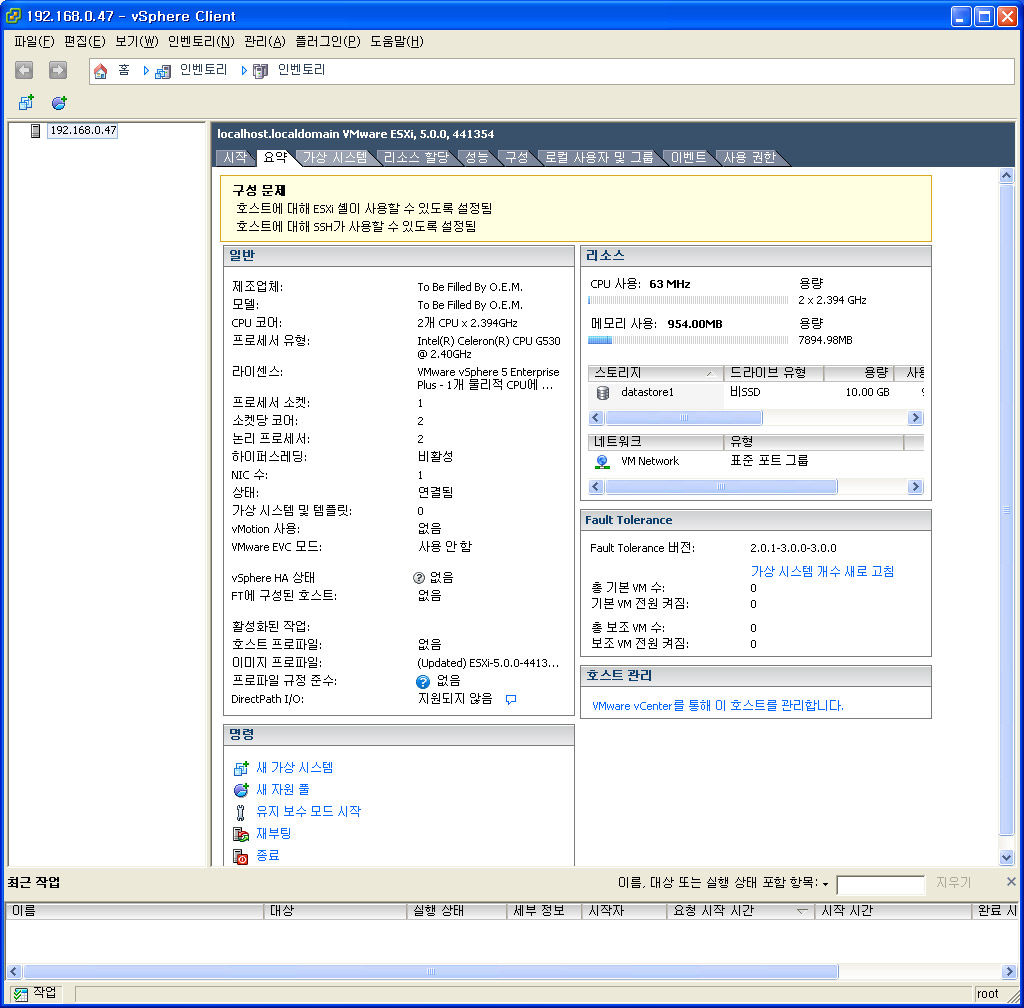Click second 인벤토리 breadcrumb host icon
The width and height of the screenshot is (1024, 1008).
pyautogui.click(x=261, y=71)
